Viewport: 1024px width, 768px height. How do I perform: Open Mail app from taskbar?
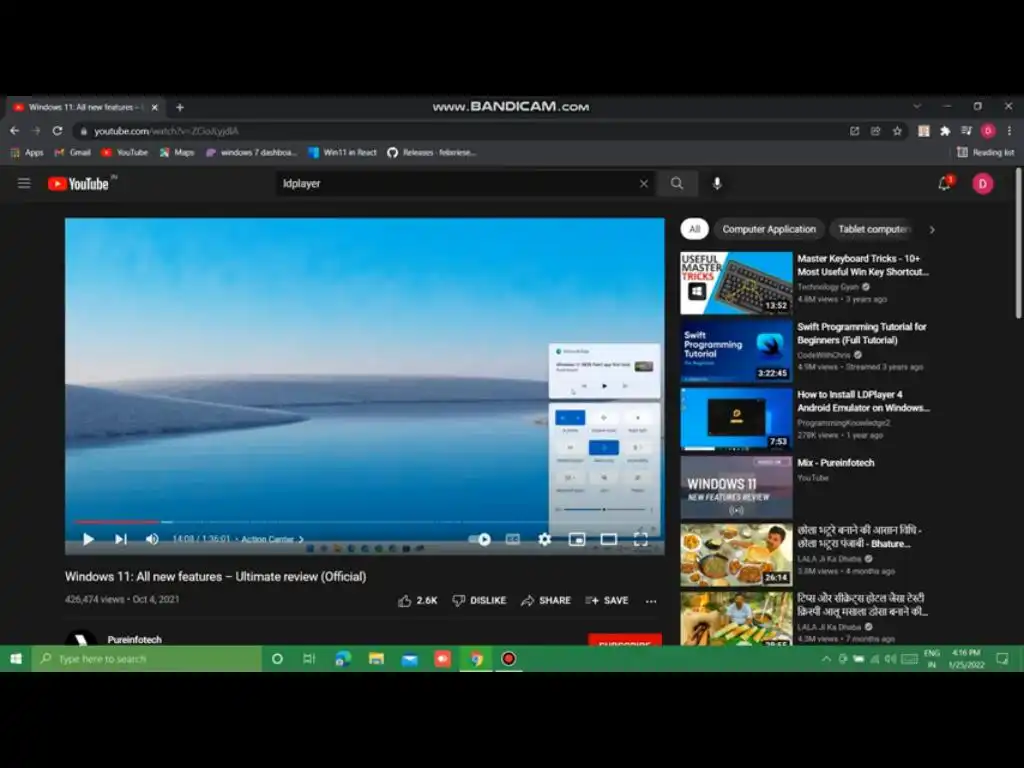pos(409,659)
